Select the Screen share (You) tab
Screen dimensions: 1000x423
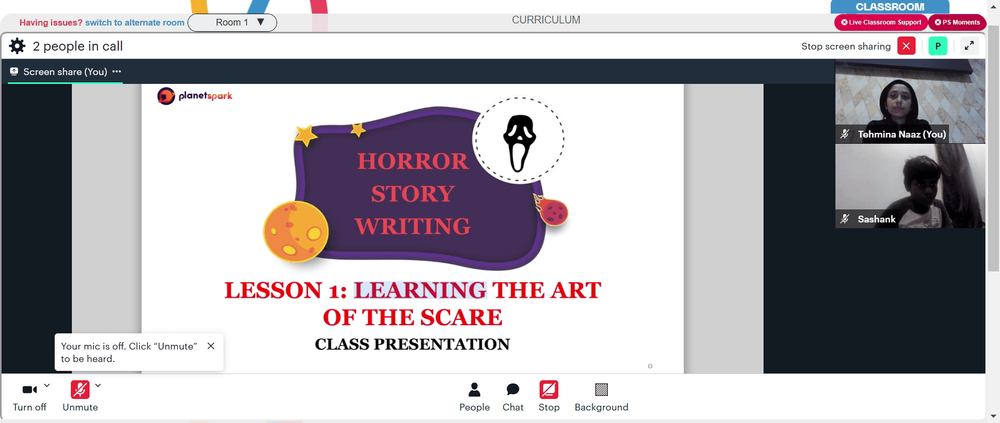[x=65, y=71]
